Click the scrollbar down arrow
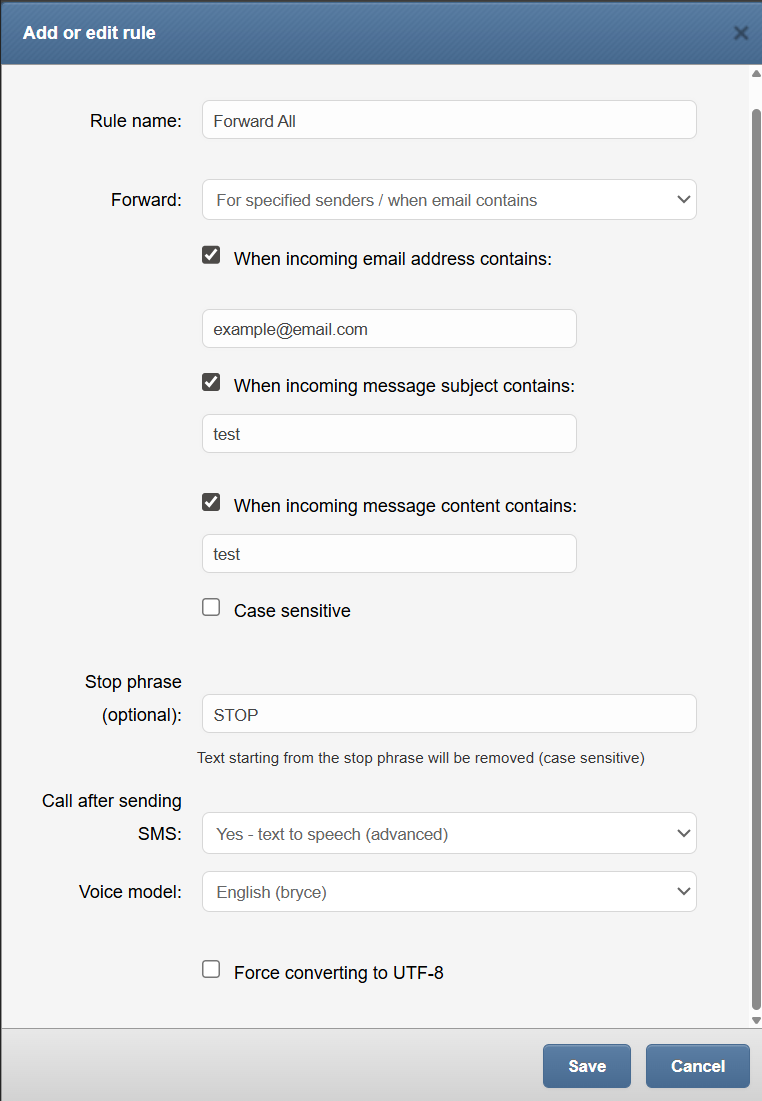 point(756,1020)
